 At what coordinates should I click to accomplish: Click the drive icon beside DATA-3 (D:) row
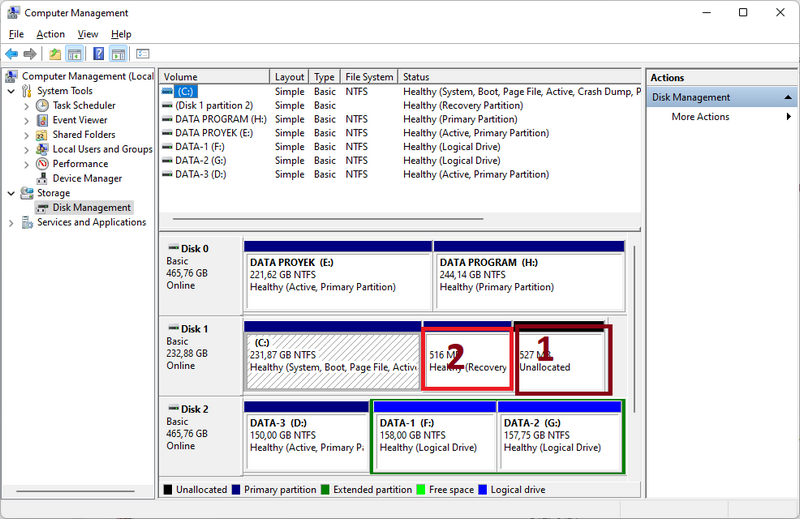167,174
